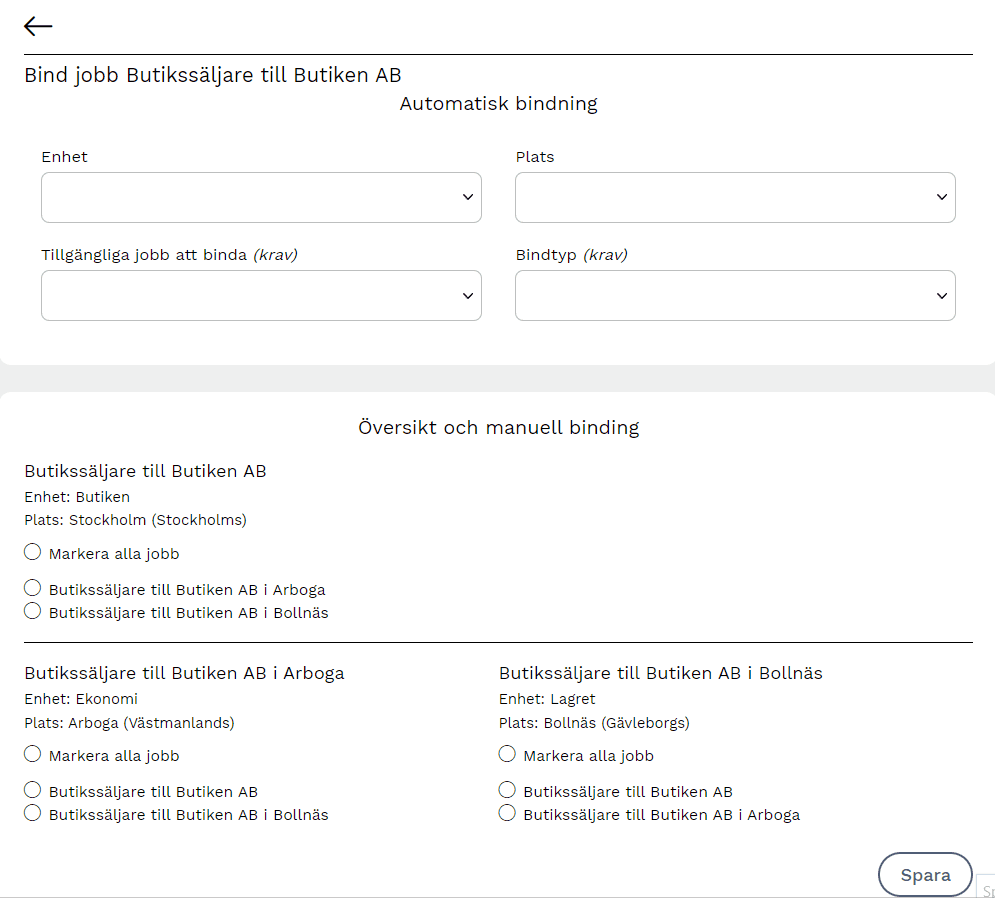Image resolution: width=995 pixels, height=898 pixels.
Task: Expand the Plats dropdown
Action: [735, 198]
